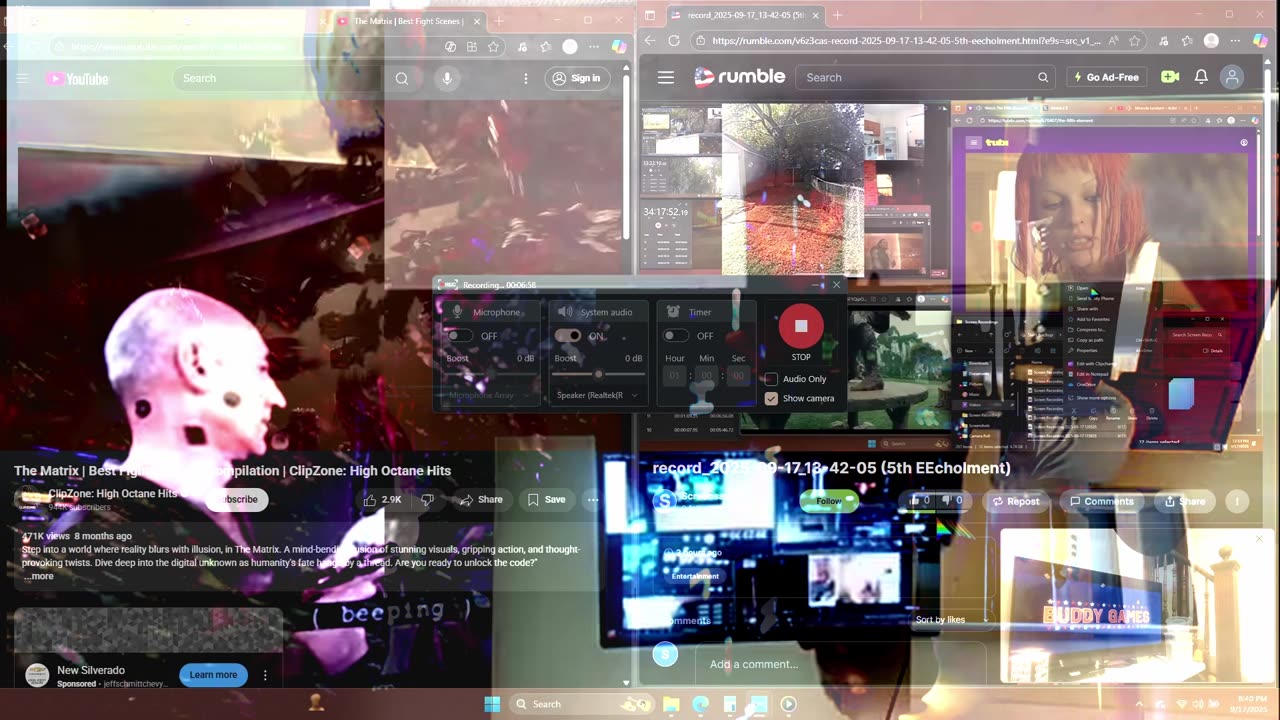The height and width of the screenshot is (720, 1280).
Task: Click the Timer Hour field
Action: point(674,376)
